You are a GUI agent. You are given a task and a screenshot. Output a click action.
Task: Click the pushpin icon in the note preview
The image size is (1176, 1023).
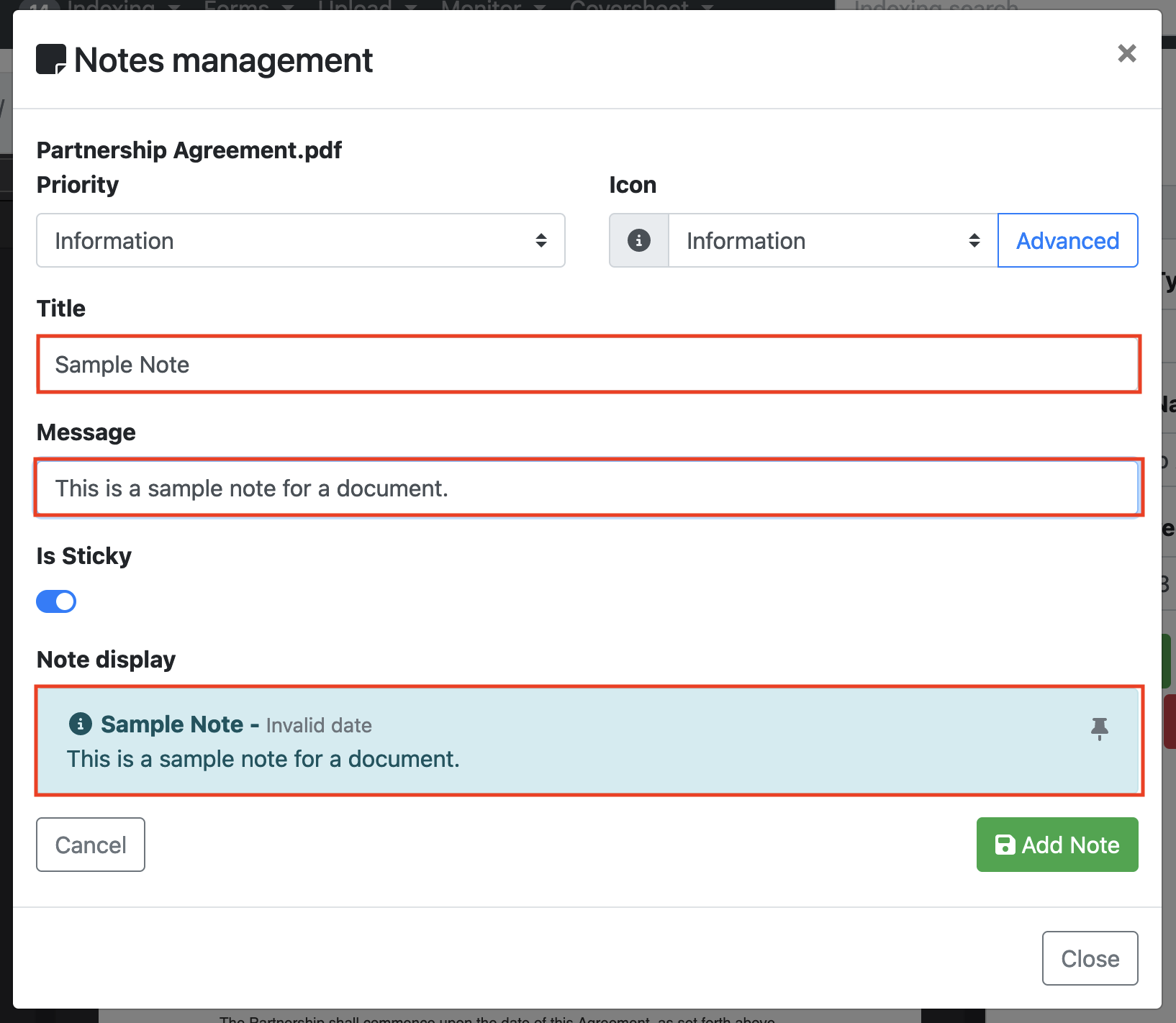[x=1099, y=728]
